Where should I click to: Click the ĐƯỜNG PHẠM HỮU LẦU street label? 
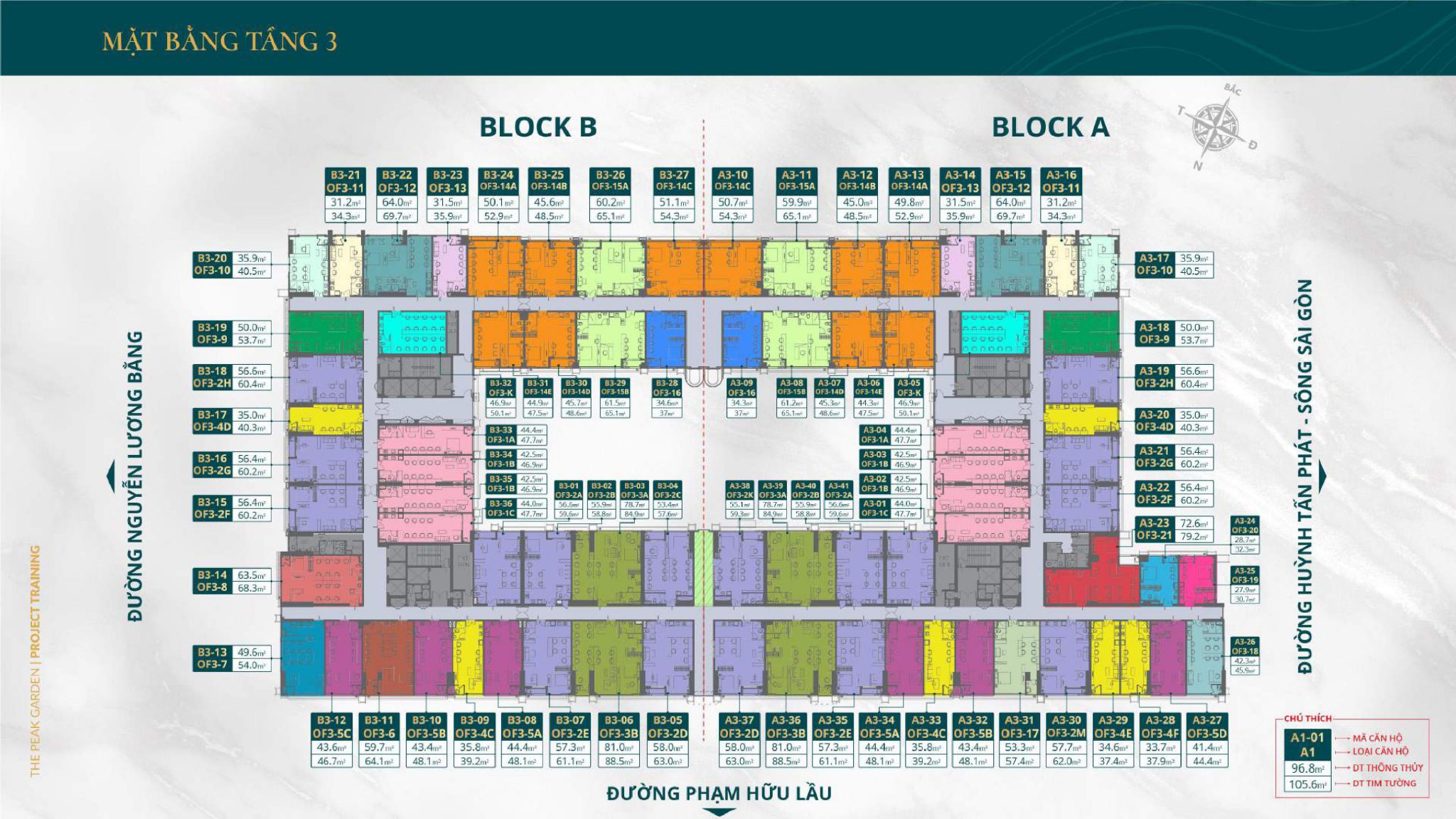coord(719,793)
